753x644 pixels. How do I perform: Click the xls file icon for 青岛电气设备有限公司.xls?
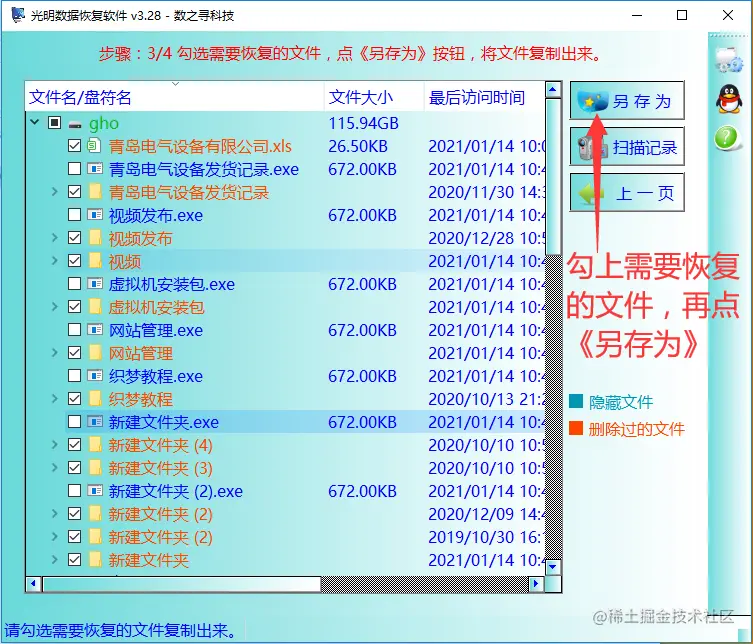point(94,145)
